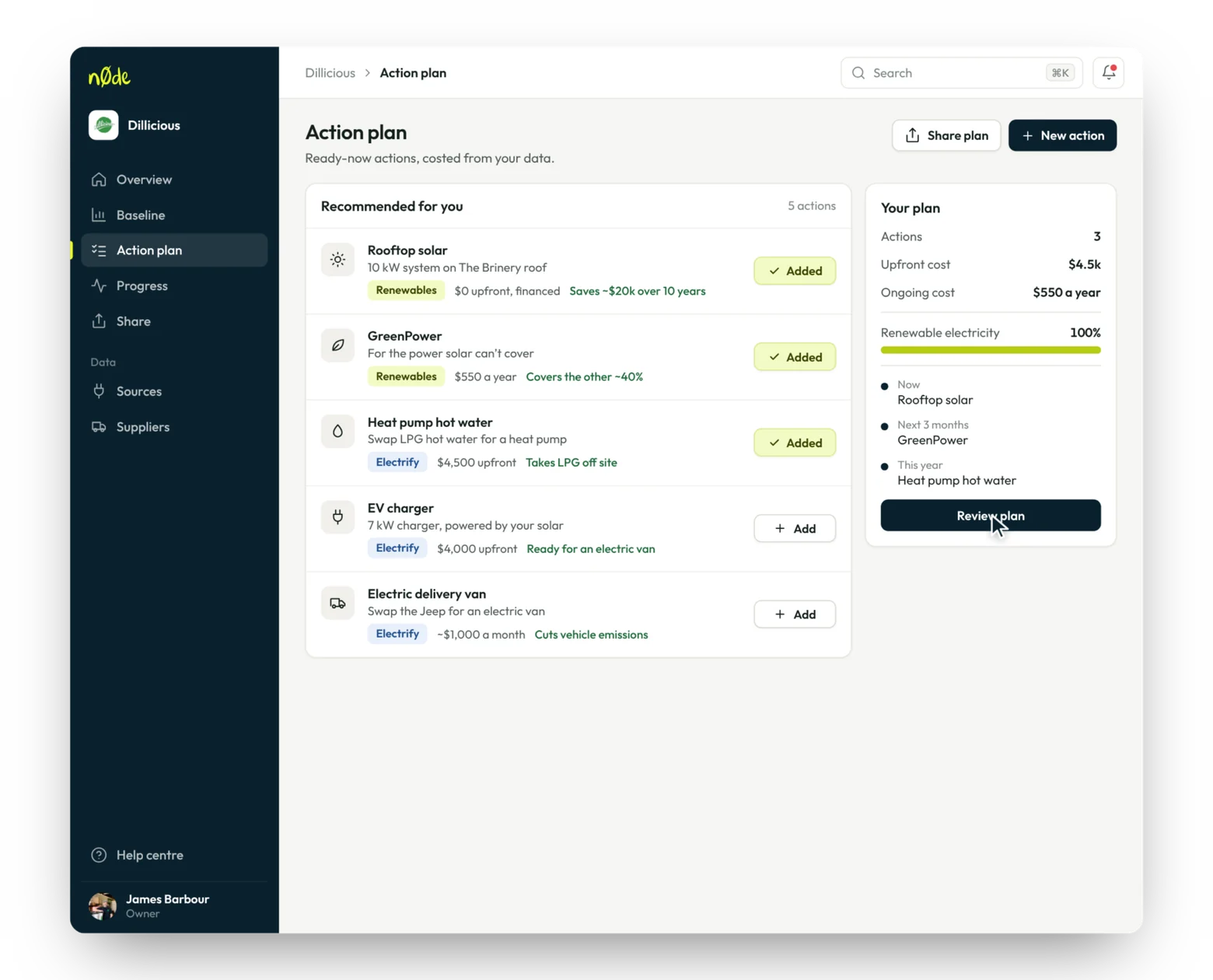Click James Barbour's profile photo
This screenshot has width=1213, height=980.
[x=103, y=906]
